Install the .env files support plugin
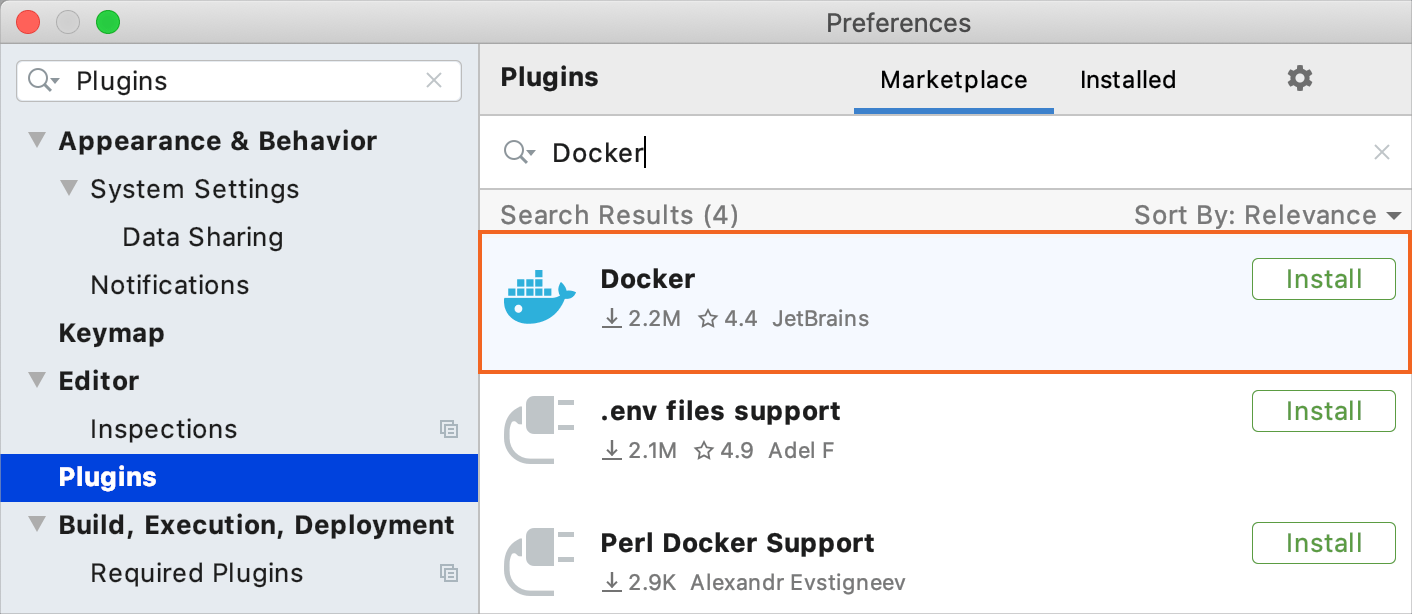 (1324, 411)
